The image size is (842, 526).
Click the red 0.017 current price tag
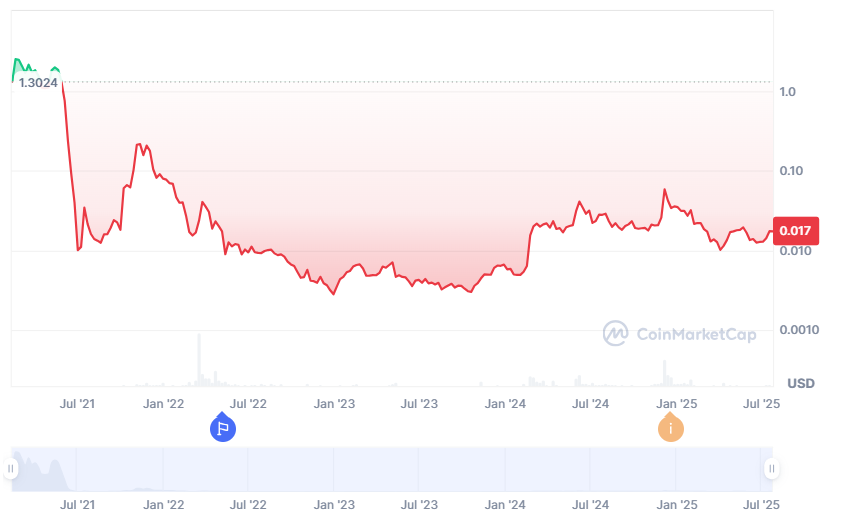click(x=796, y=231)
